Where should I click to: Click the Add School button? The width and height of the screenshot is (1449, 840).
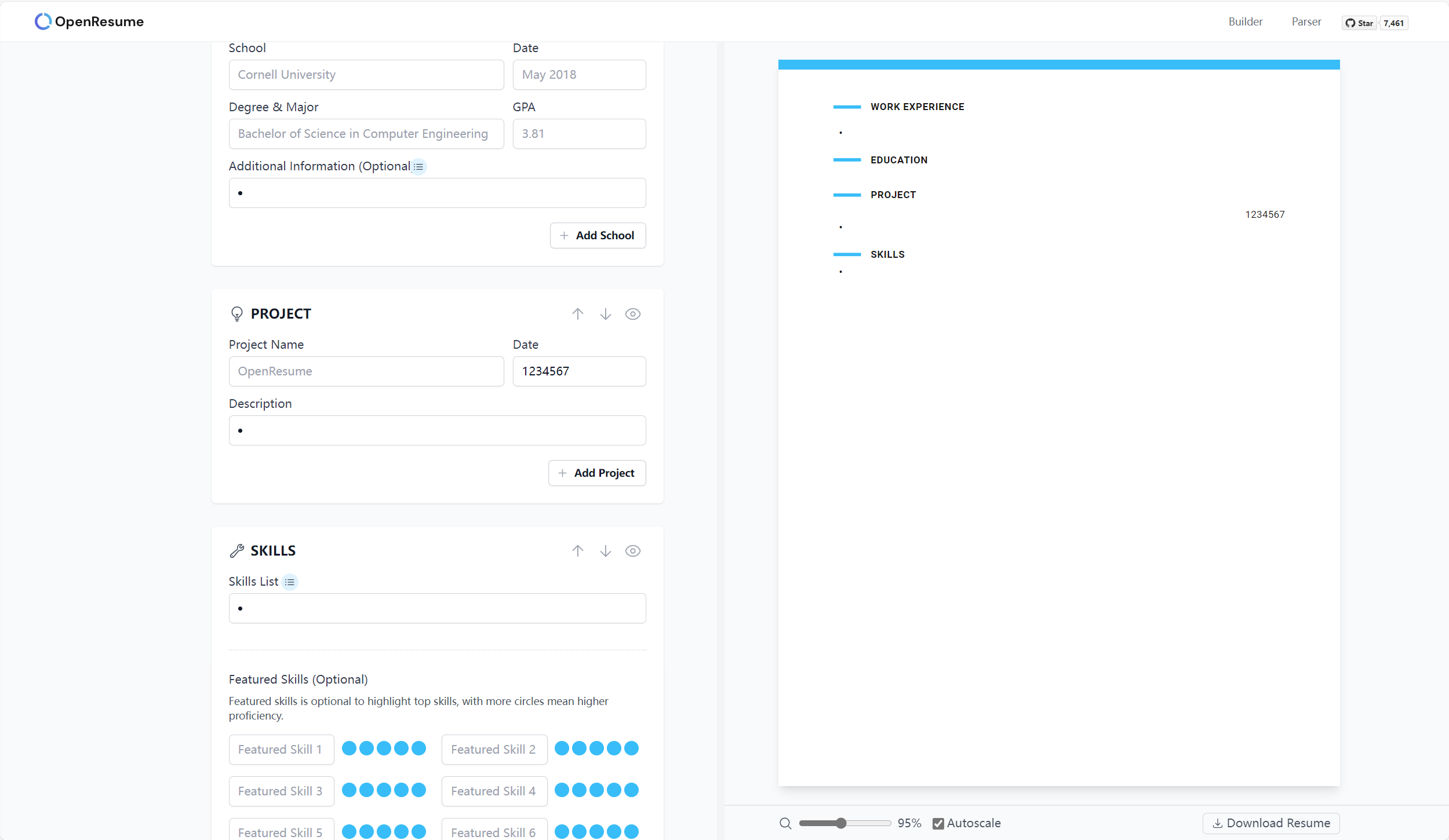click(598, 235)
